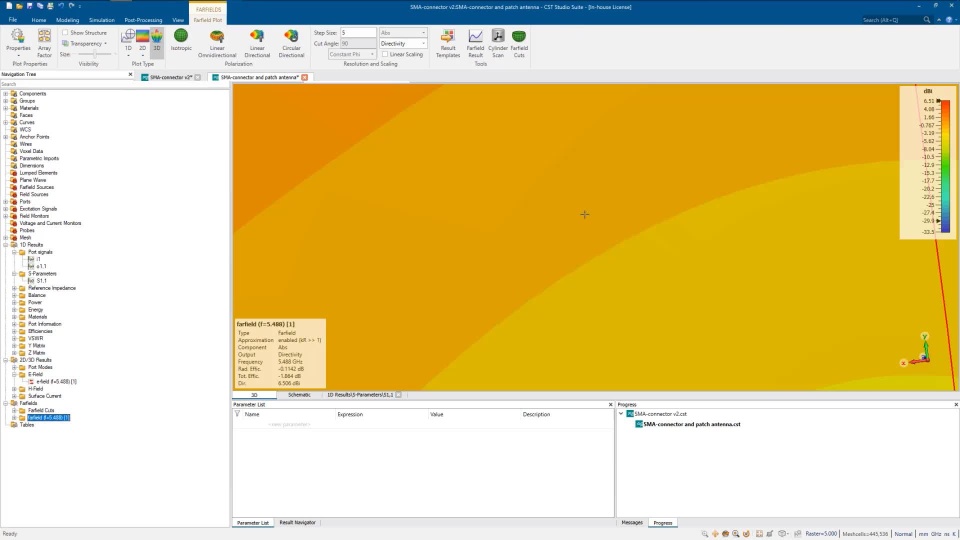Open Result Templates tool
Image resolution: width=960 pixels, height=540 pixels.
(x=448, y=43)
